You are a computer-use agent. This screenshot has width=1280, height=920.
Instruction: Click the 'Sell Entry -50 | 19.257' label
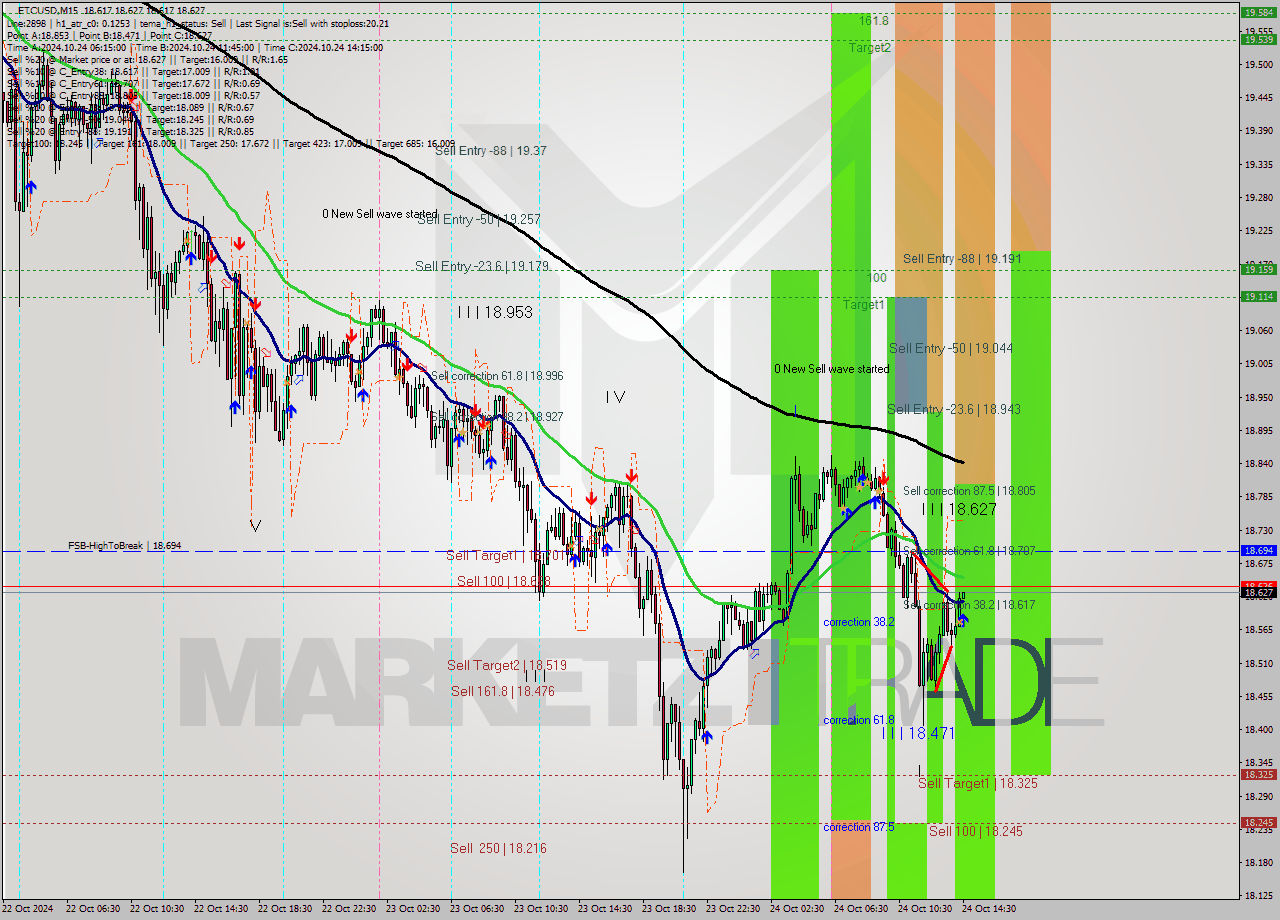point(478,219)
